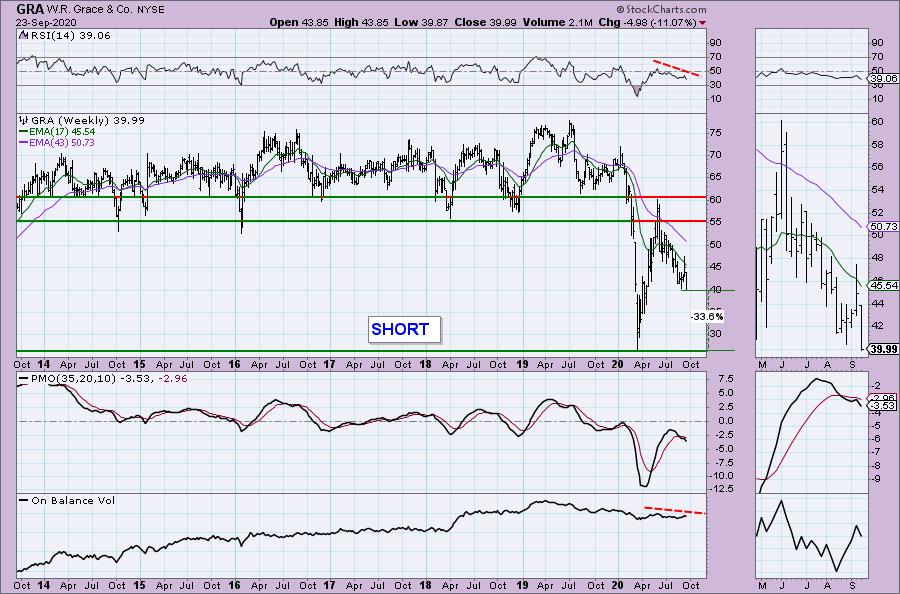
Task: Click the GRA ticker symbol in header
Action: [x=29, y=9]
